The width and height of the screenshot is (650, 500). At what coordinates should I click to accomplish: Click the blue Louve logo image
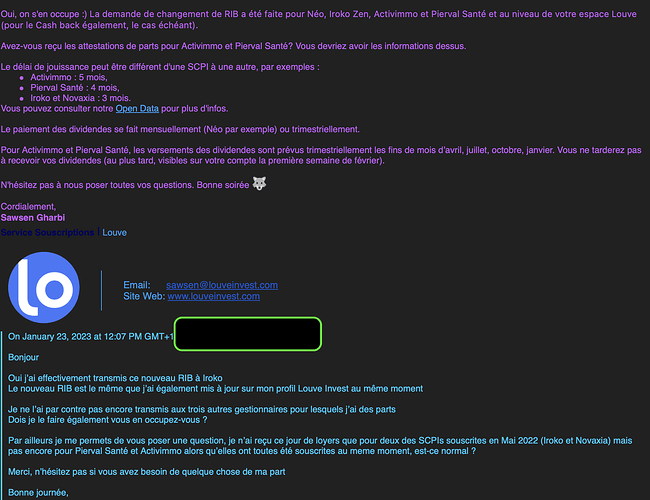44,287
